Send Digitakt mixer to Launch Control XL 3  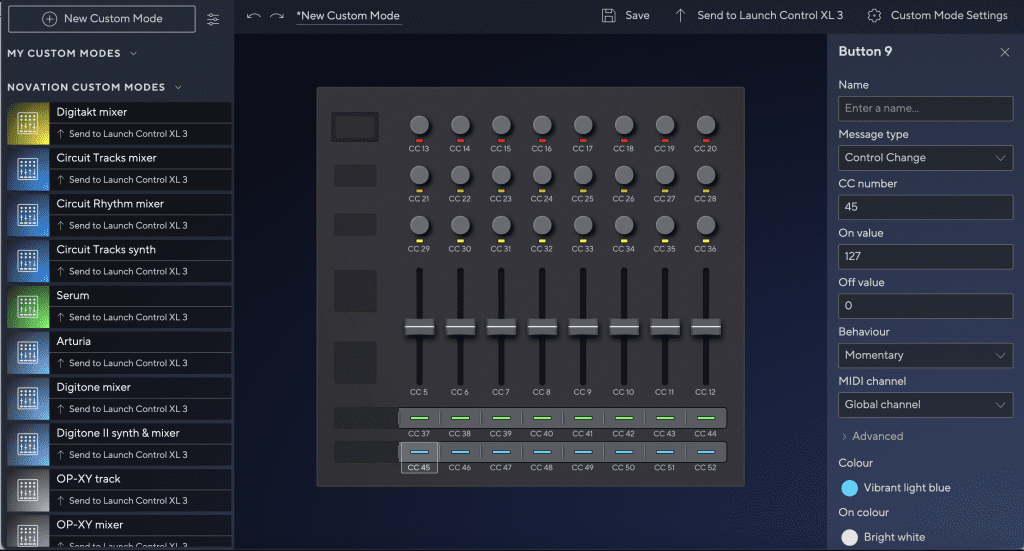pyautogui.click(x=122, y=134)
